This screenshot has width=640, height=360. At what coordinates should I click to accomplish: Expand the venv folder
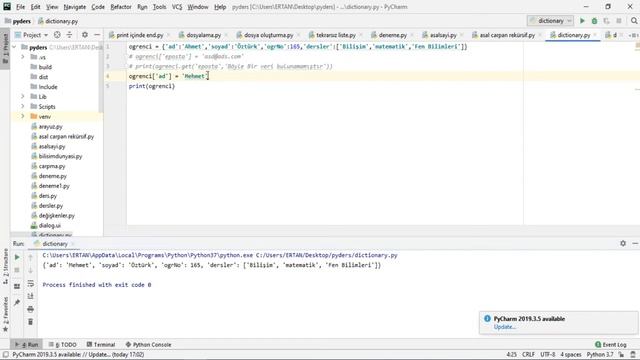click(23, 116)
